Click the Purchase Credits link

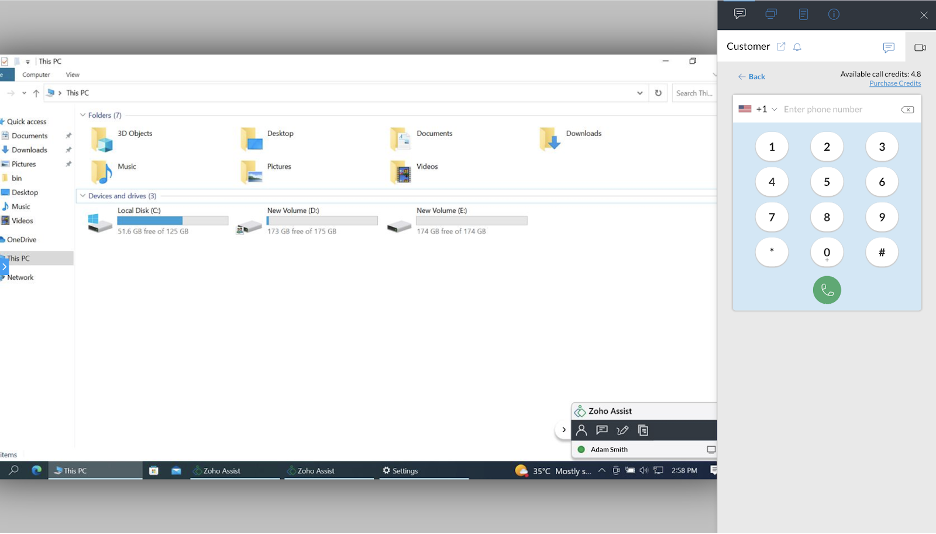point(895,84)
